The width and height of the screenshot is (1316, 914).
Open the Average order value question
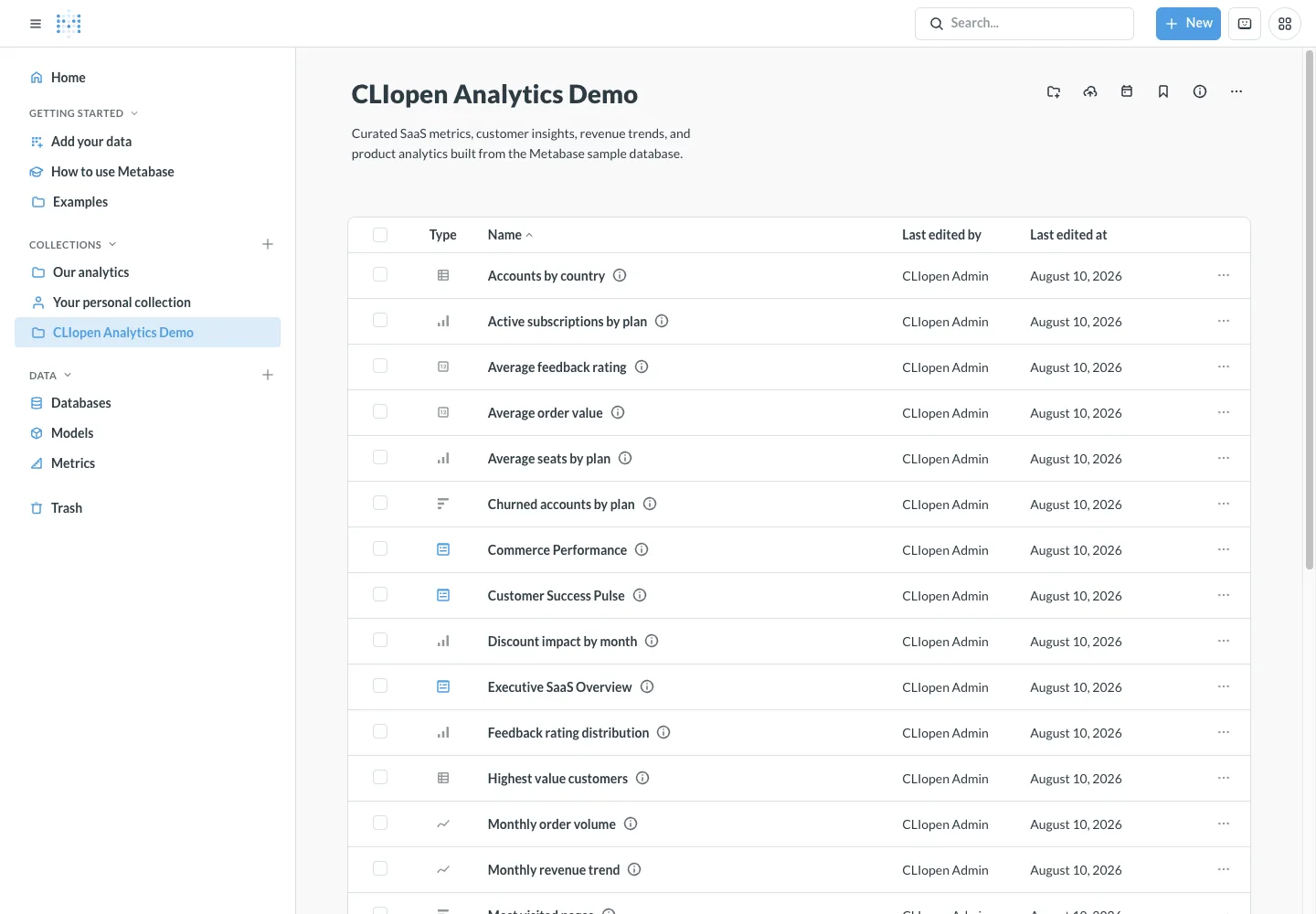[545, 413]
